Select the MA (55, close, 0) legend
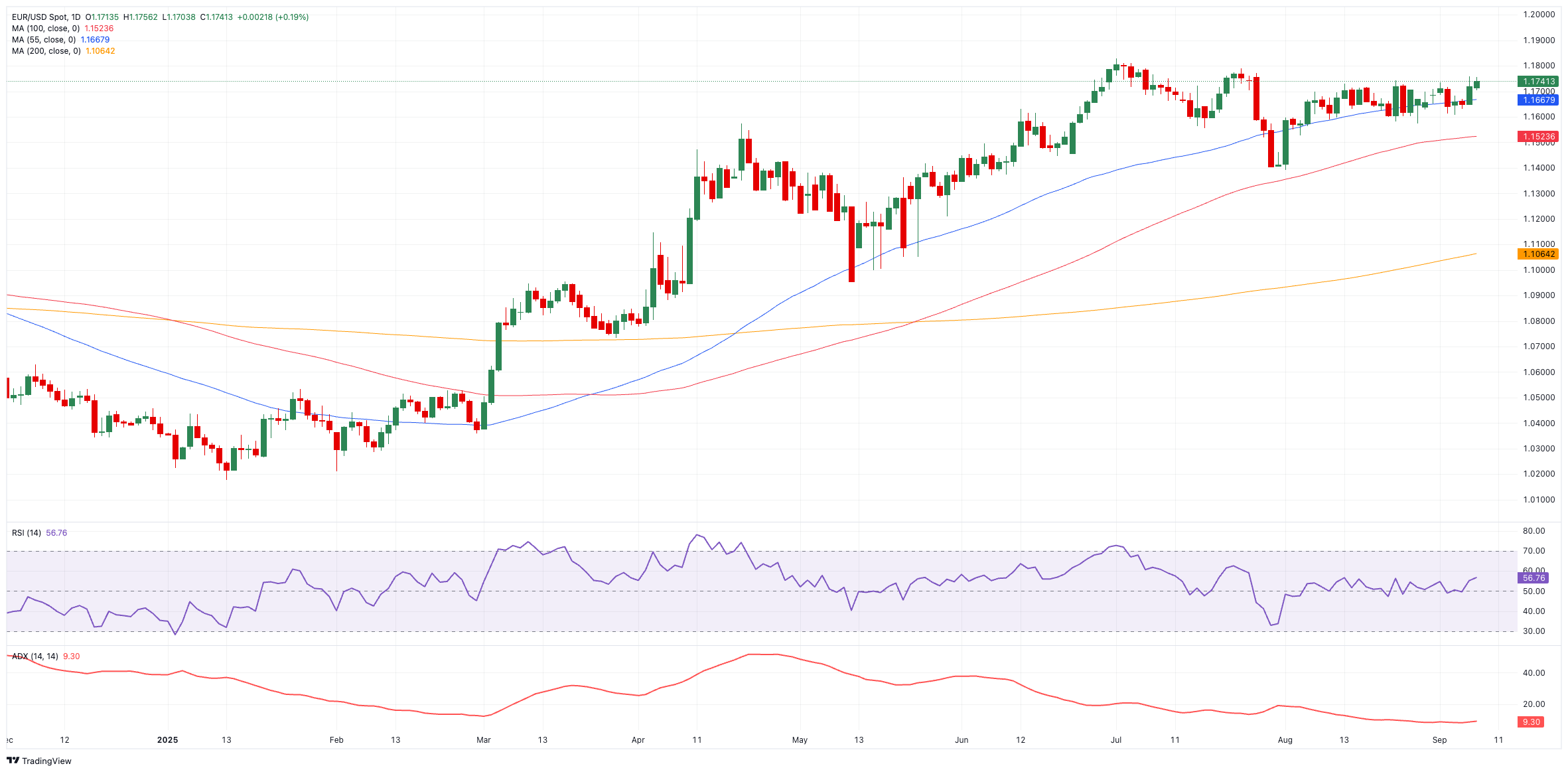1568x772 pixels. tap(44, 40)
